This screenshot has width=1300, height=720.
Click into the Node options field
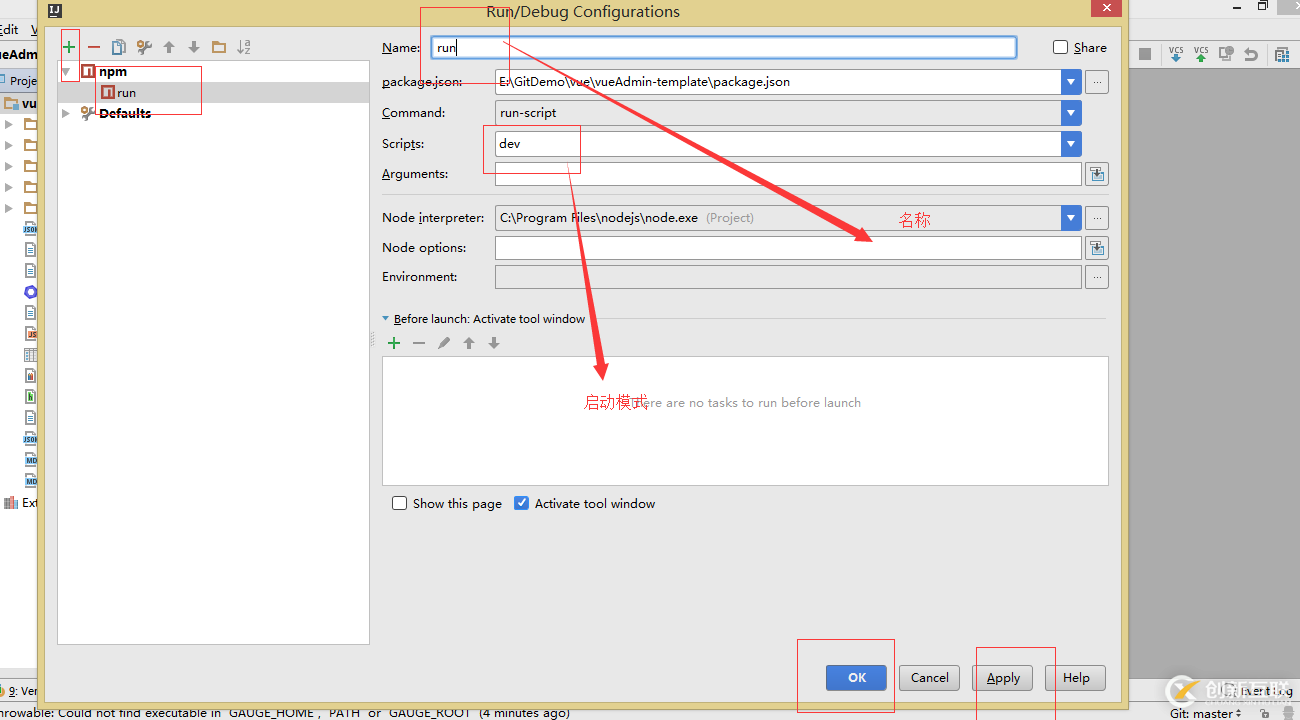click(x=788, y=247)
